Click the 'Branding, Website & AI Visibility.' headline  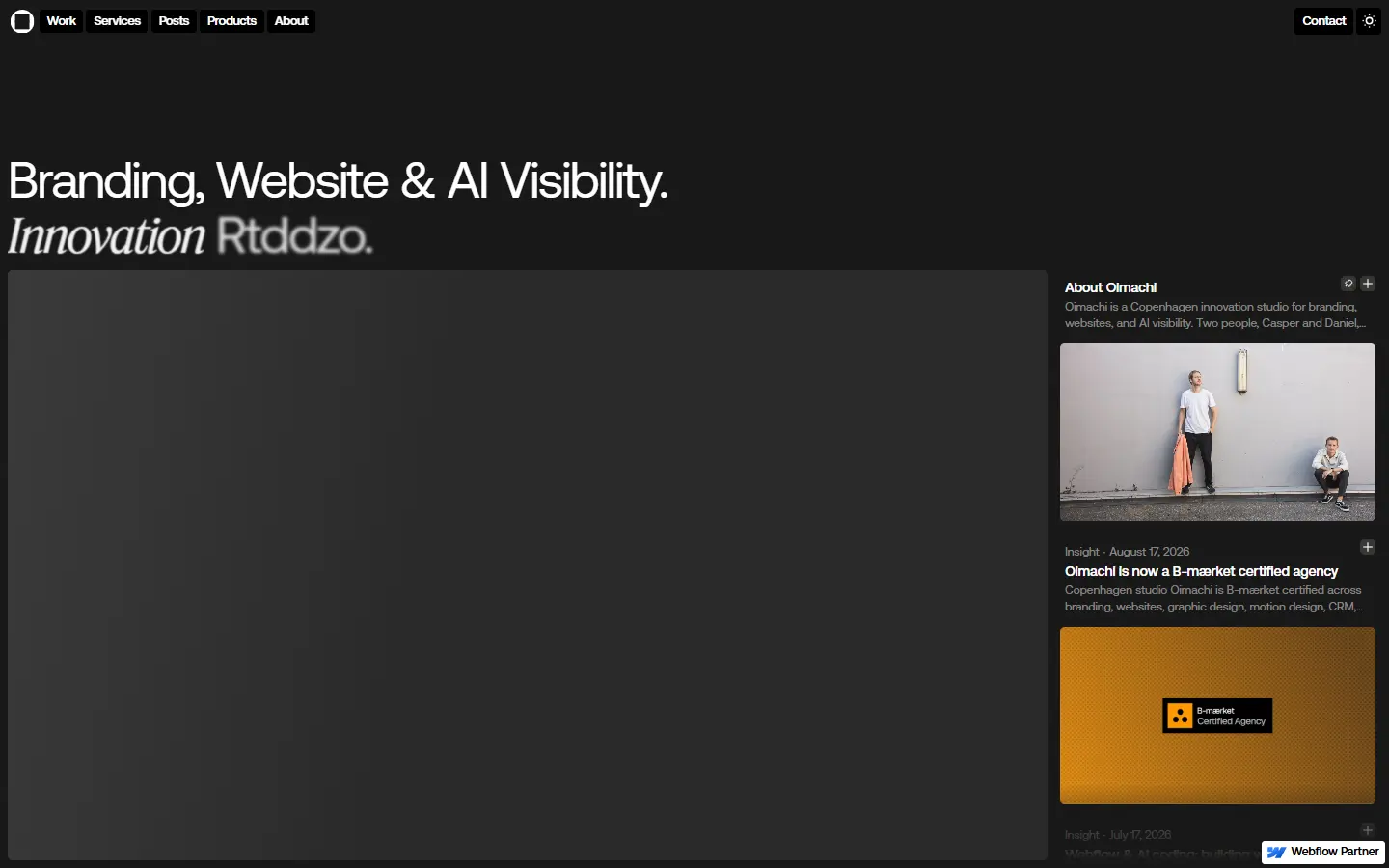point(338,180)
